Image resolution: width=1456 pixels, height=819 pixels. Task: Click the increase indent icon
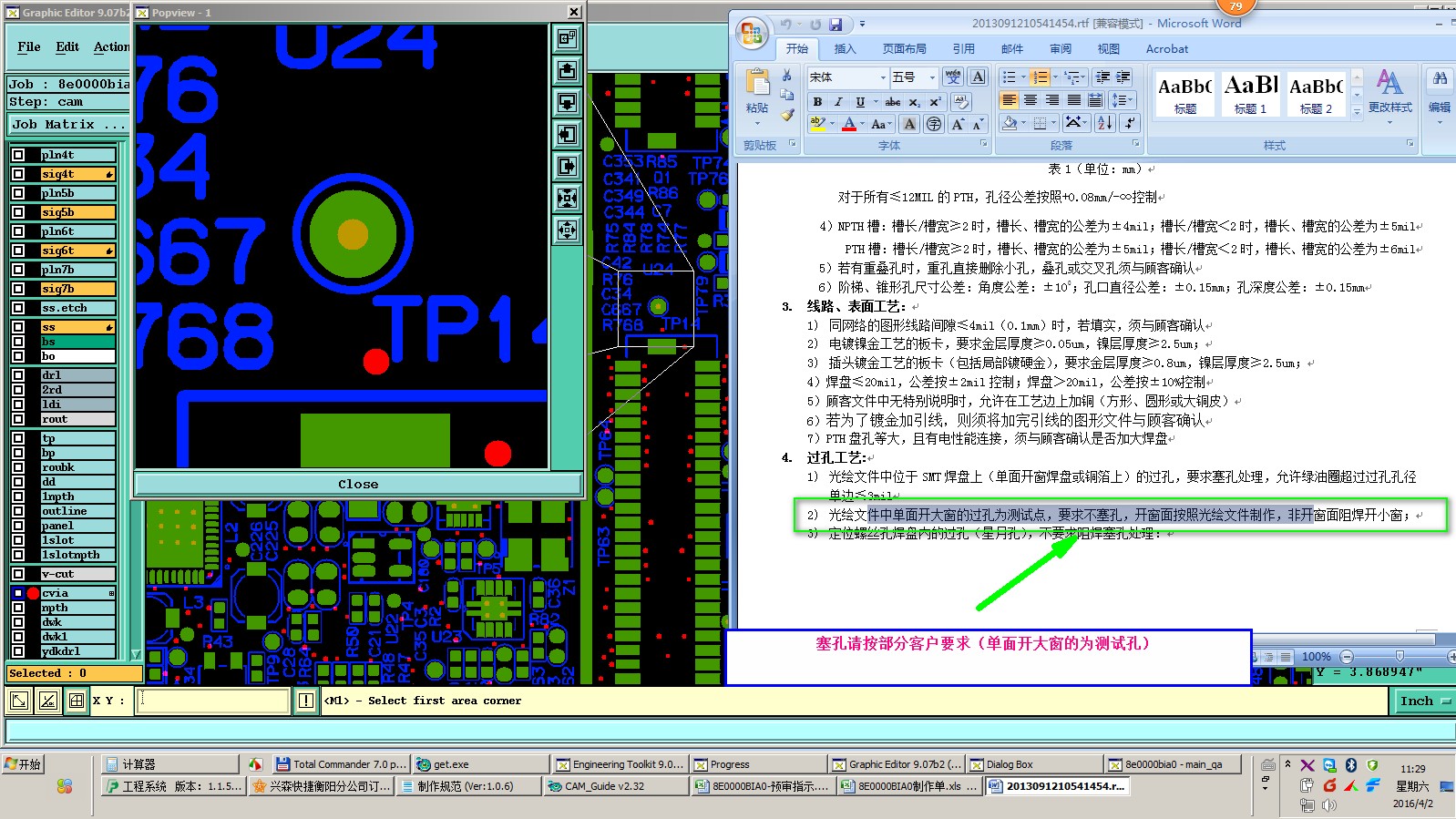coord(1123,77)
